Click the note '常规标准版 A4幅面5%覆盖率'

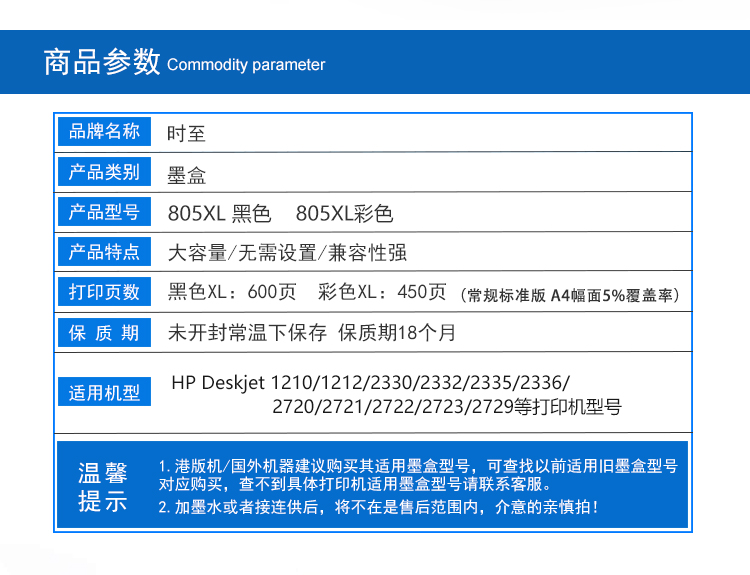570,295
